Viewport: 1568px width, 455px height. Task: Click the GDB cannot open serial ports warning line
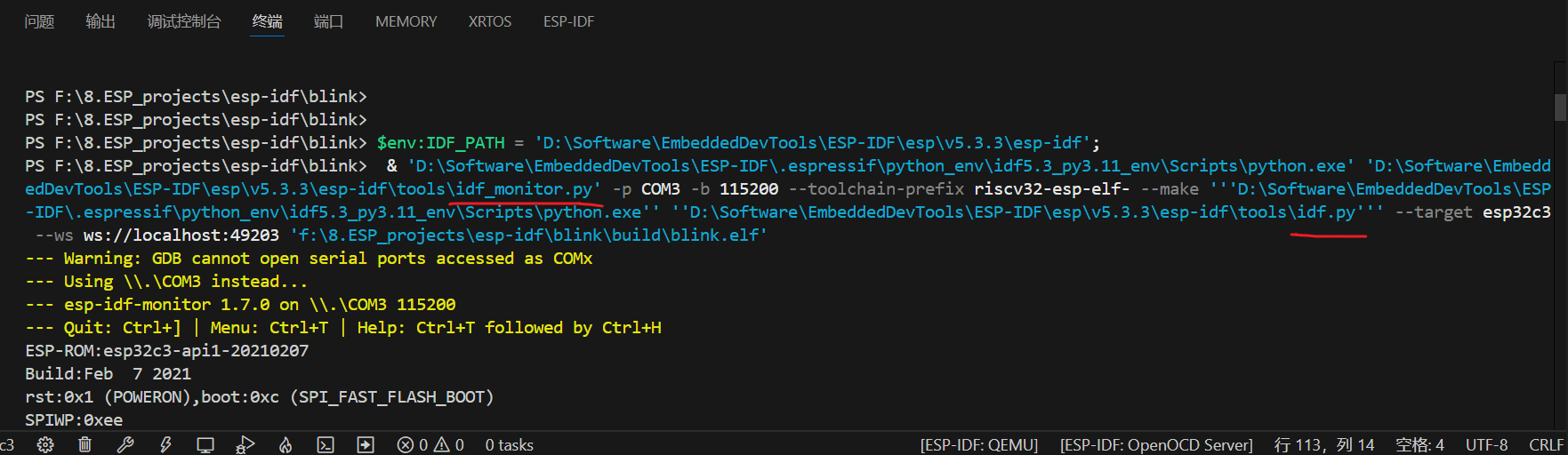tap(309, 259)
